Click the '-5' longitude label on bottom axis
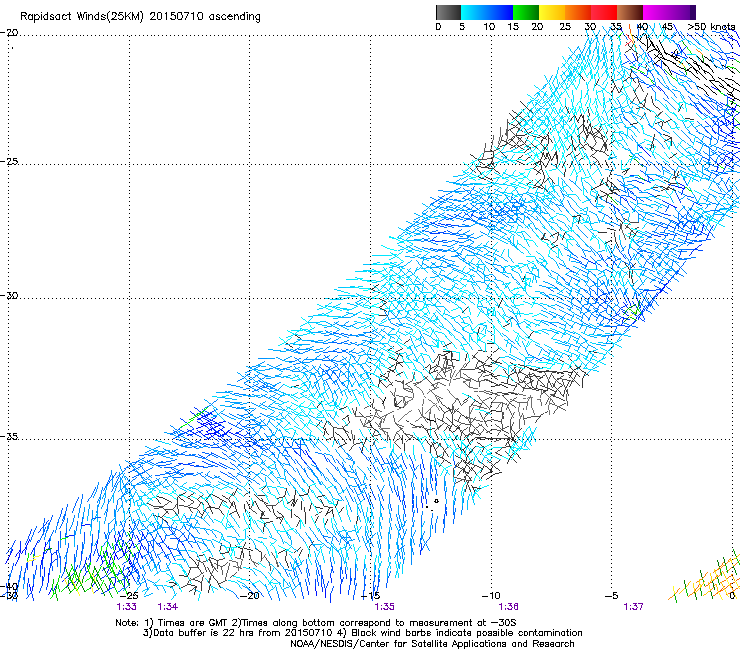 pyautogui.click(x=612, y=596)
